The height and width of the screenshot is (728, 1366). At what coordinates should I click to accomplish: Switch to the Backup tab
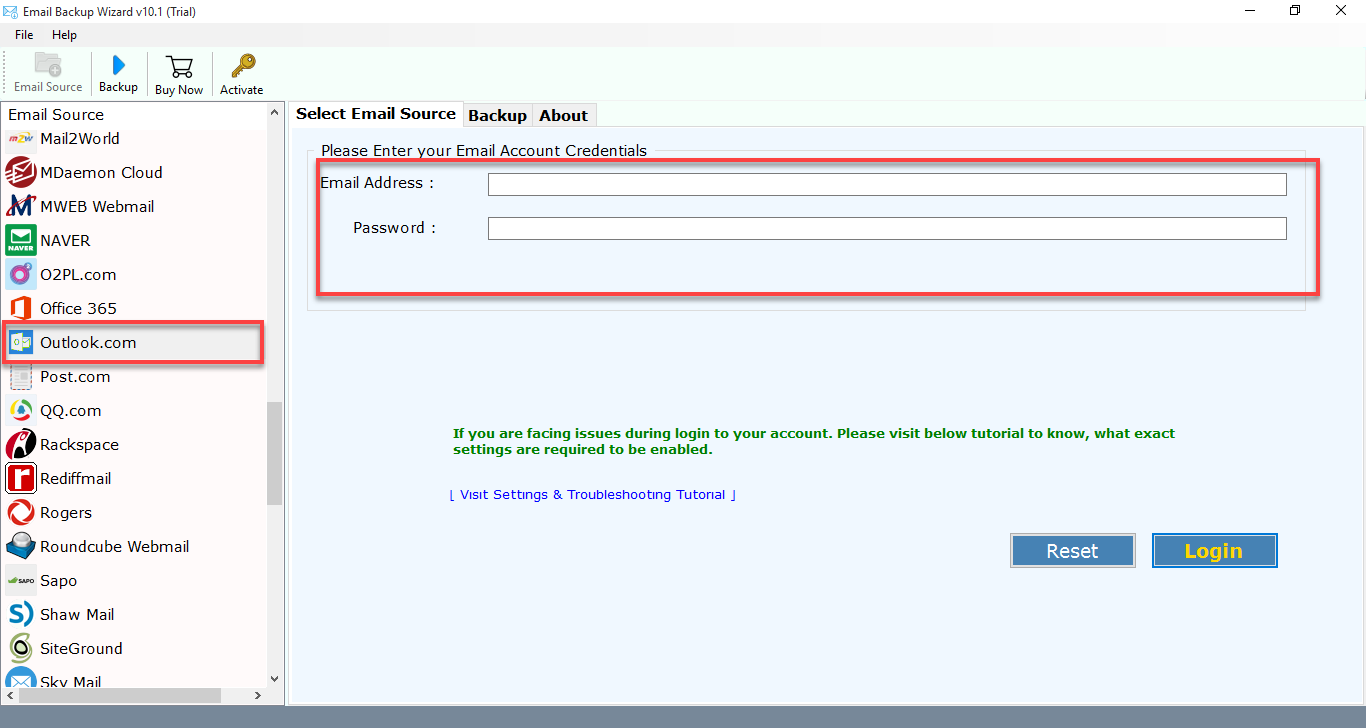point(497,115)
